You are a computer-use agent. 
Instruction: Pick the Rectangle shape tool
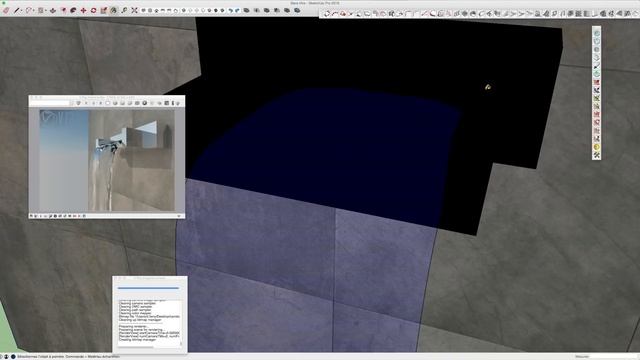pyautogui.click(x=41, y=10)
